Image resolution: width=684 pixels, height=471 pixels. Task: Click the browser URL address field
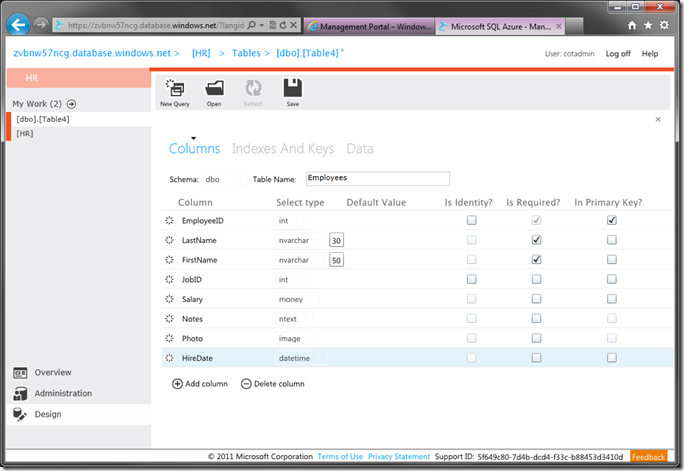[156, 25]
